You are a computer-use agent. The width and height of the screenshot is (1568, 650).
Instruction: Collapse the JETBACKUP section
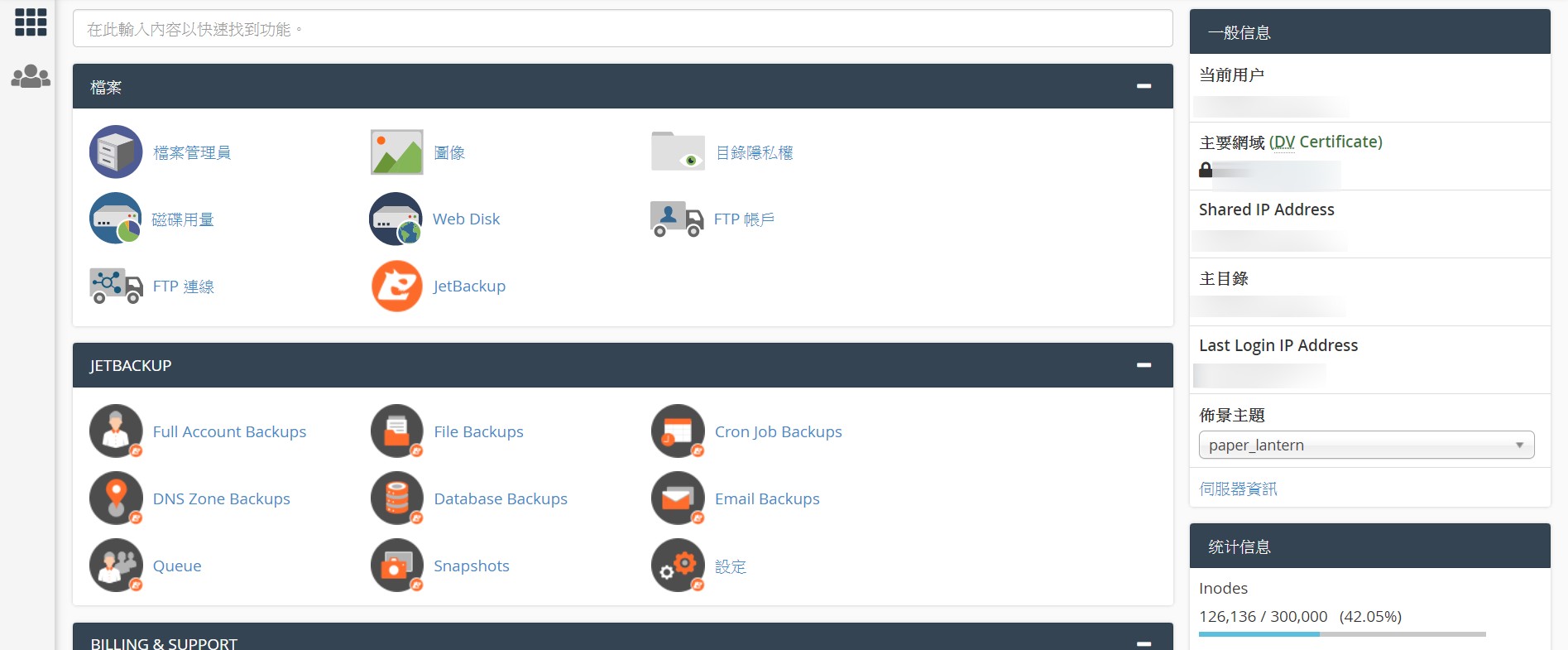pyautogui.click(x=1144, y=365)
